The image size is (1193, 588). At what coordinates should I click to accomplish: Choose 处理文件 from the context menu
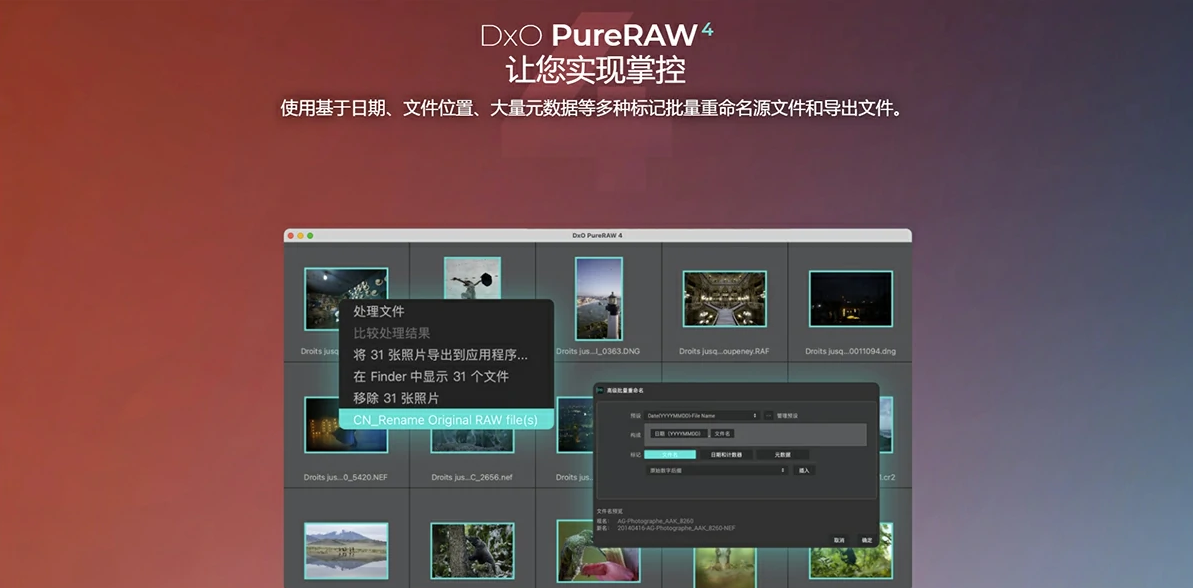point(447,311)
